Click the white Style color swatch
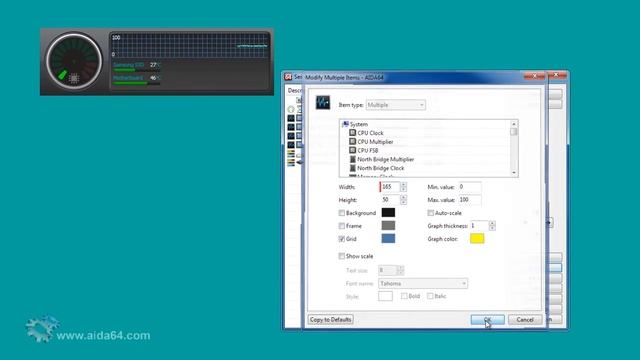The image size is (640, 360). click(x=385, y=296)
